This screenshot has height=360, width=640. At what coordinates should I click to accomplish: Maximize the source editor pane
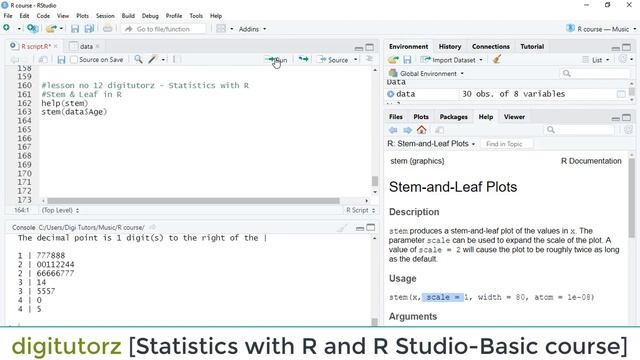coord(370,47)
